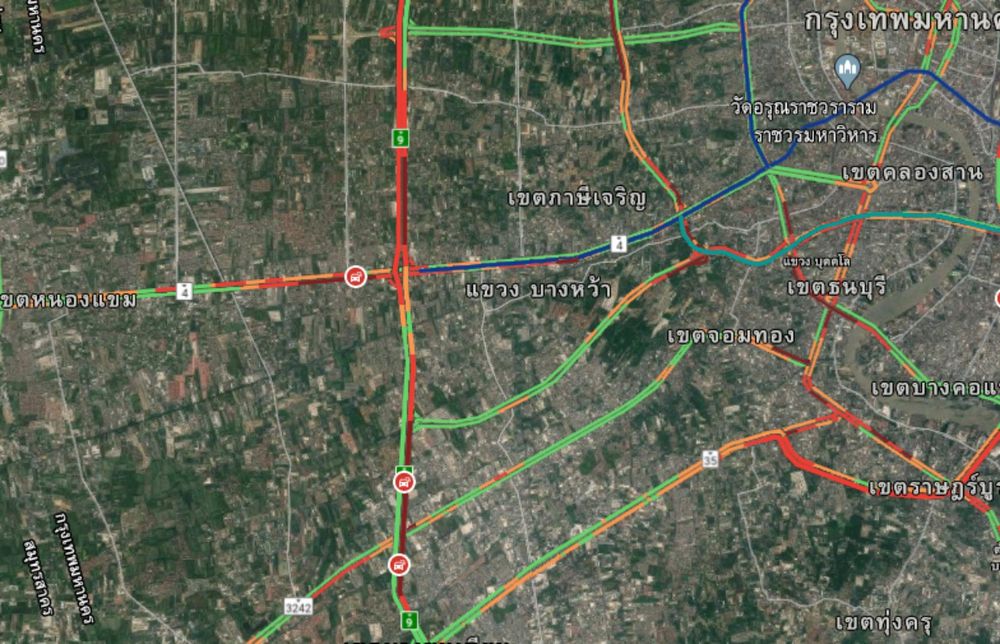Select the เขตภาษีเจริญ district label

click(577, 198)
